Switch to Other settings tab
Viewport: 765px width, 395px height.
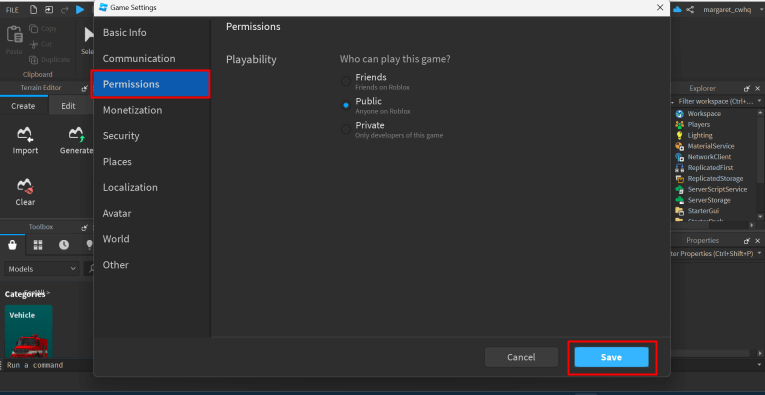click(x=151, y=265)
